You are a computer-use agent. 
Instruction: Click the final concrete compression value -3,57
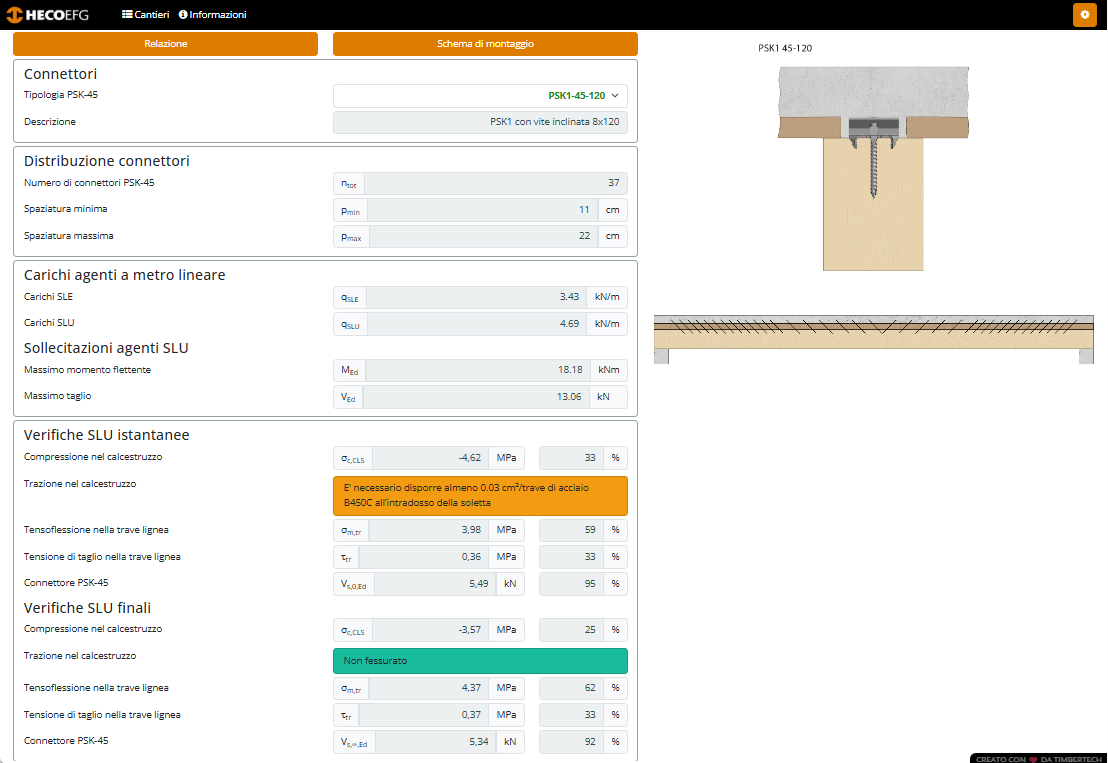pyautogui.click(x=430, y=630)
